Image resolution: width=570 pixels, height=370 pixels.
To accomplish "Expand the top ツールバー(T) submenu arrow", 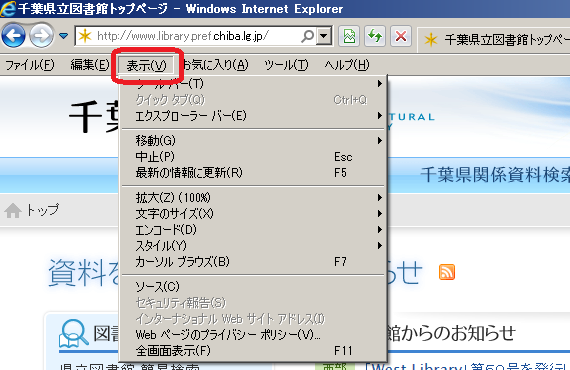I will coord(380,84).
